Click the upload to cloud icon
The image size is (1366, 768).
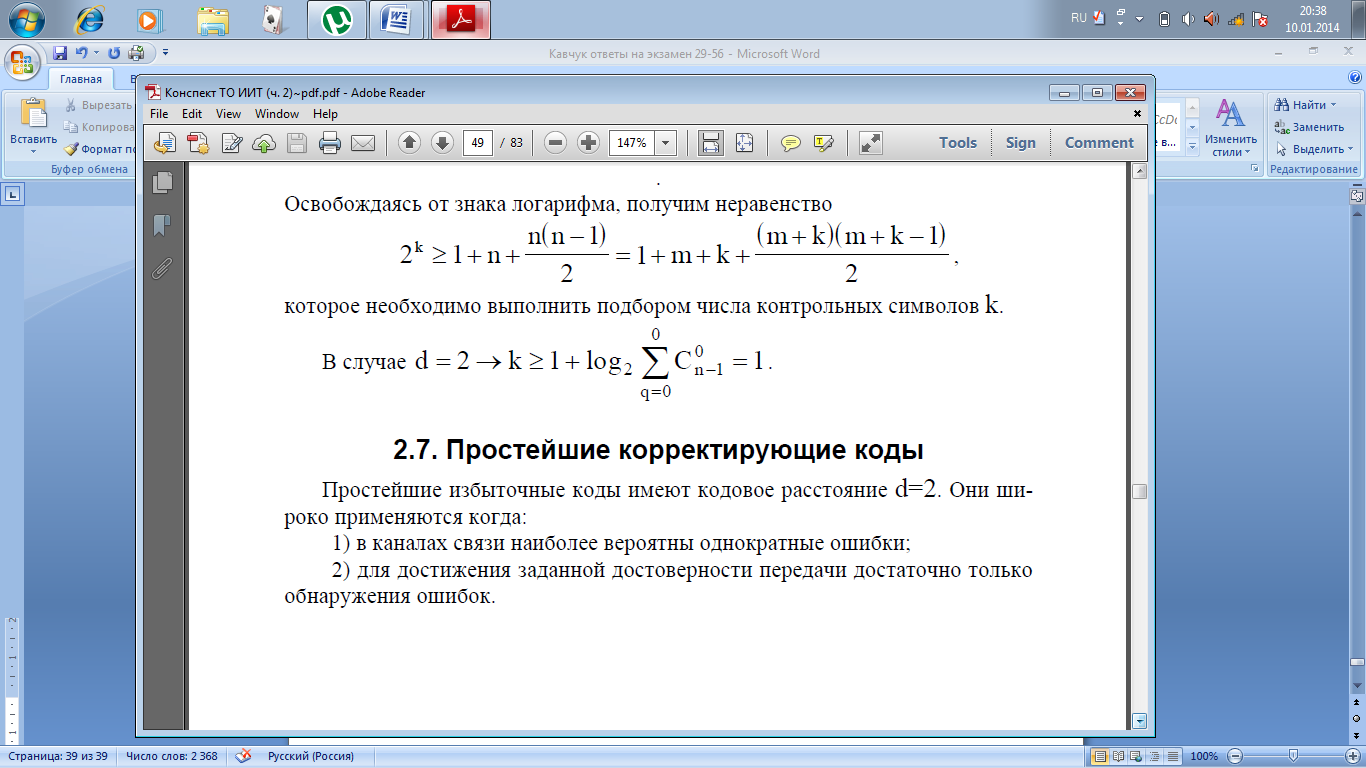(x=264, y=143)
